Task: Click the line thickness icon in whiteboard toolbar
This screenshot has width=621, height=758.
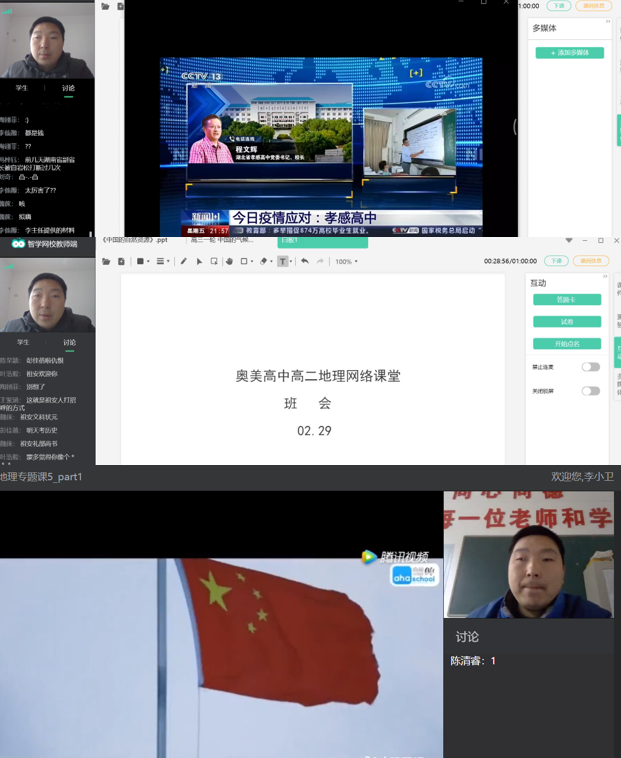Action: pos(160,262)
